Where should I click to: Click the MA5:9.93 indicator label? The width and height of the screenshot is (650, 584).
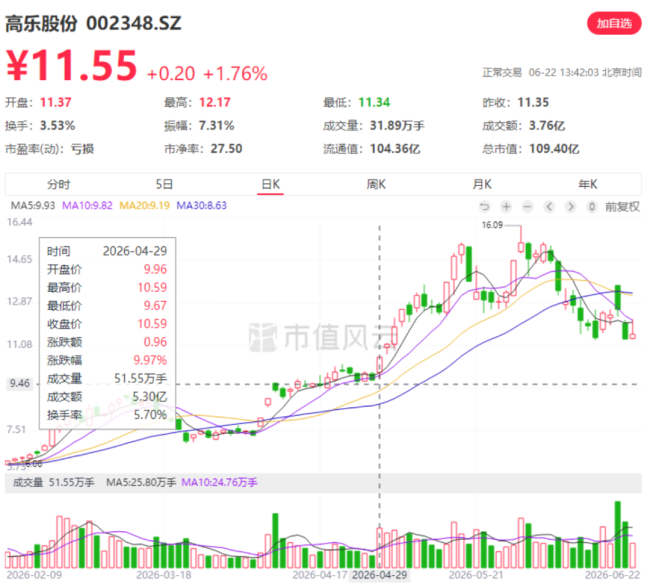pyautogui.click(x=33, y=206)
